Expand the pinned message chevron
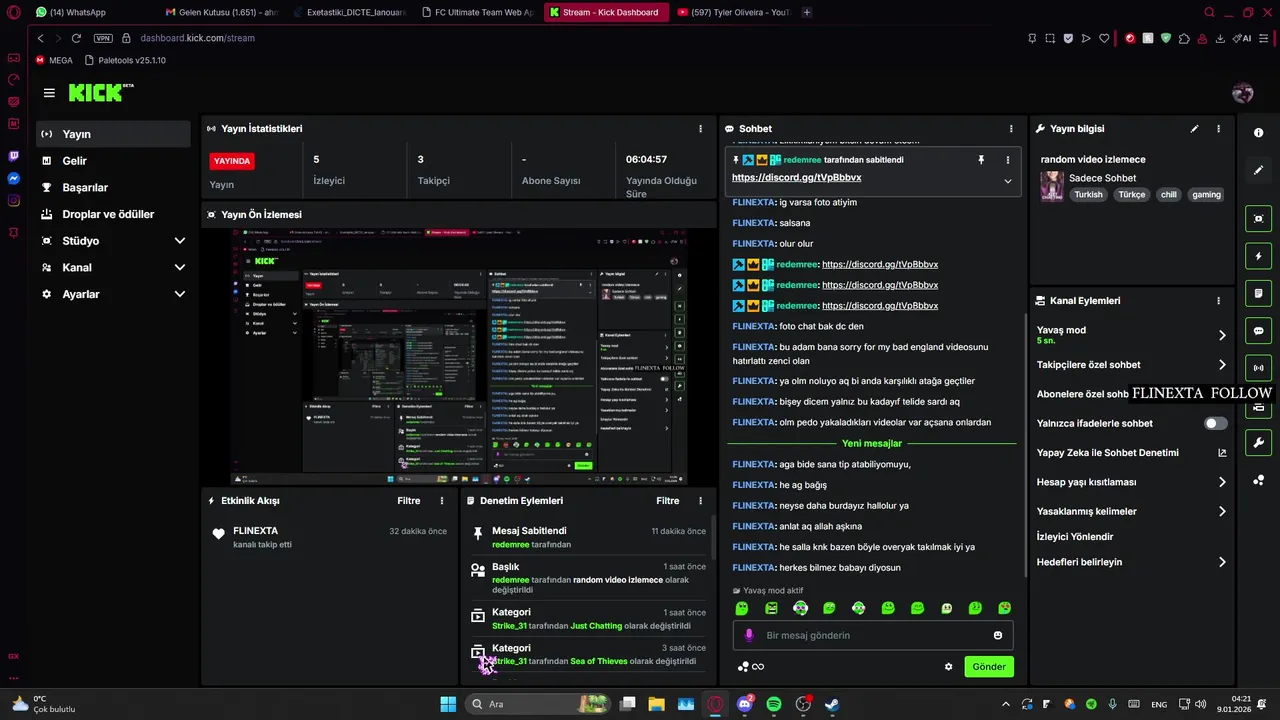 [1007, 181]
